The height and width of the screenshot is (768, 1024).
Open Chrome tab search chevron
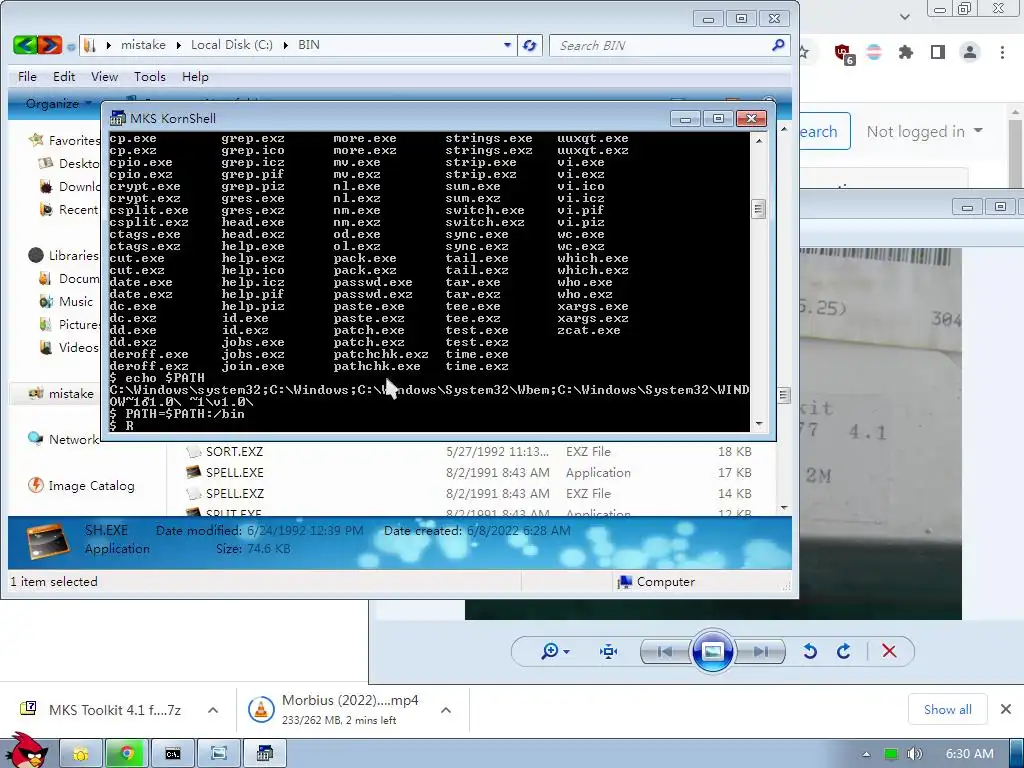click(904, 16)
